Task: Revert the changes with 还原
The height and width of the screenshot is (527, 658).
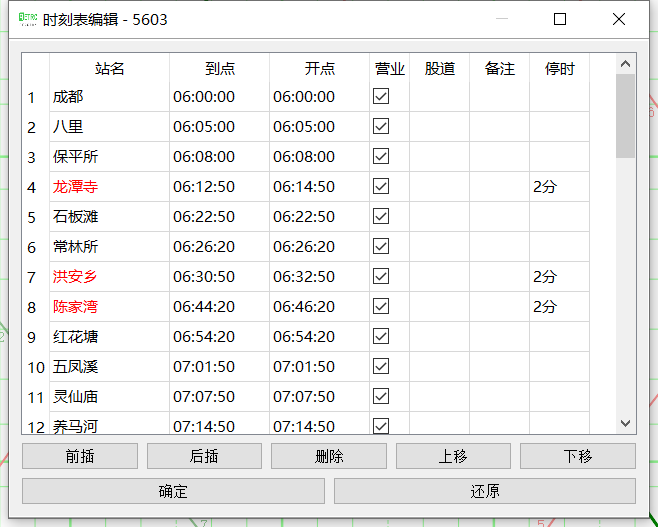Action: click(x=485, y=491)
